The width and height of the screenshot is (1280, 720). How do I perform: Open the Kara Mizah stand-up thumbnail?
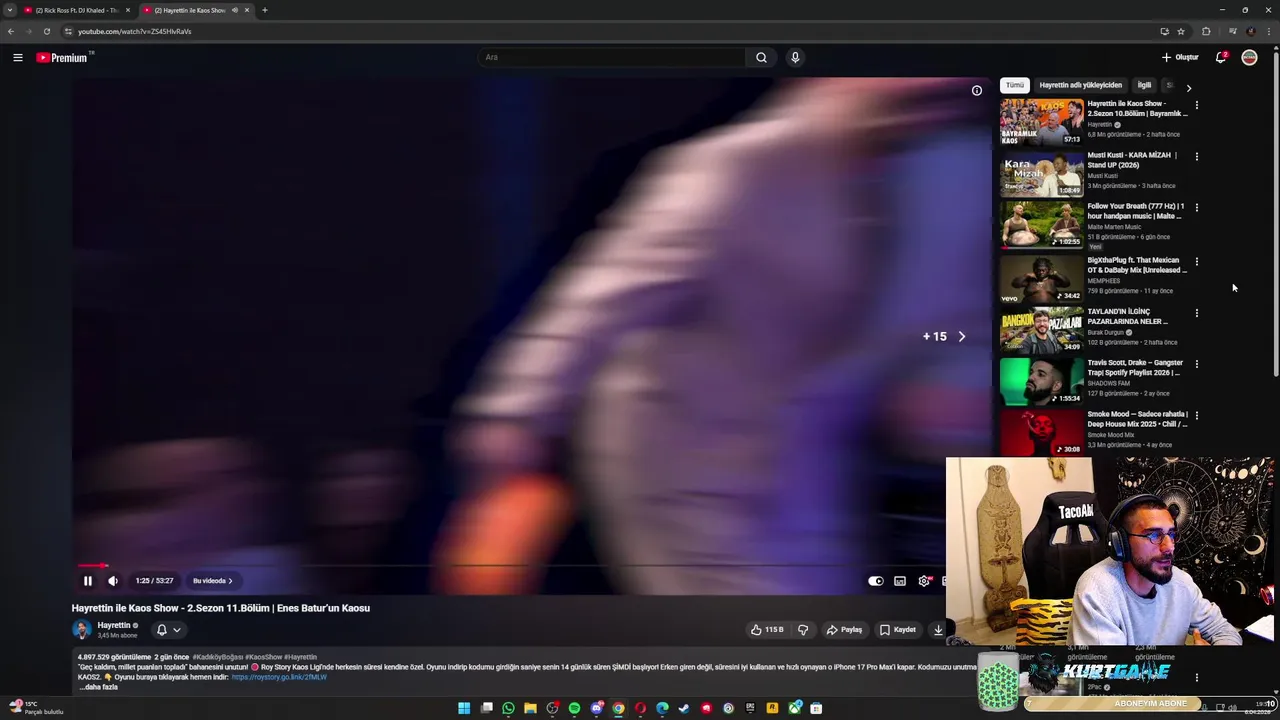click(1041, 174)
